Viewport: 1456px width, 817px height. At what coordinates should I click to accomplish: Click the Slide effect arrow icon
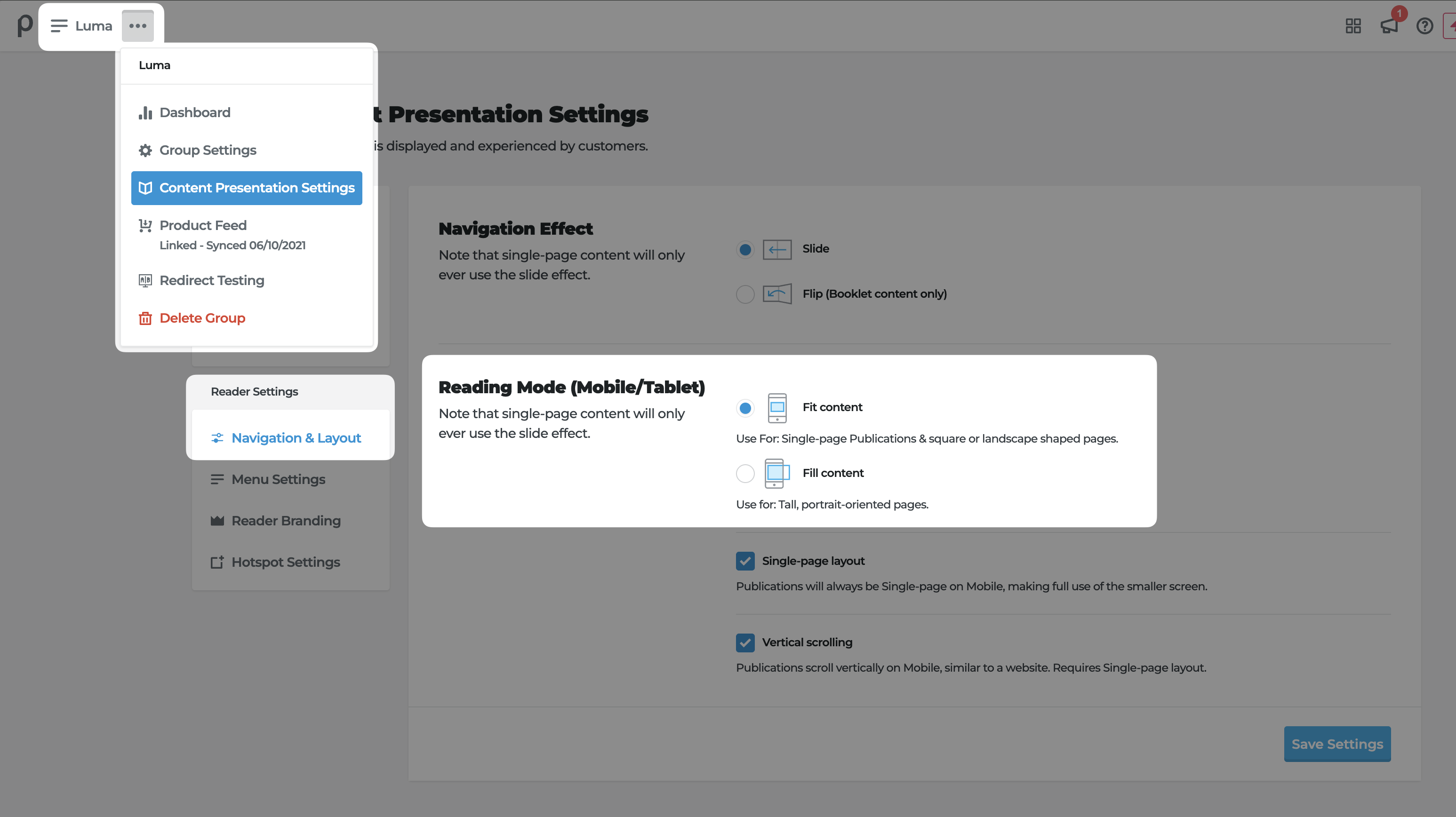777,249
